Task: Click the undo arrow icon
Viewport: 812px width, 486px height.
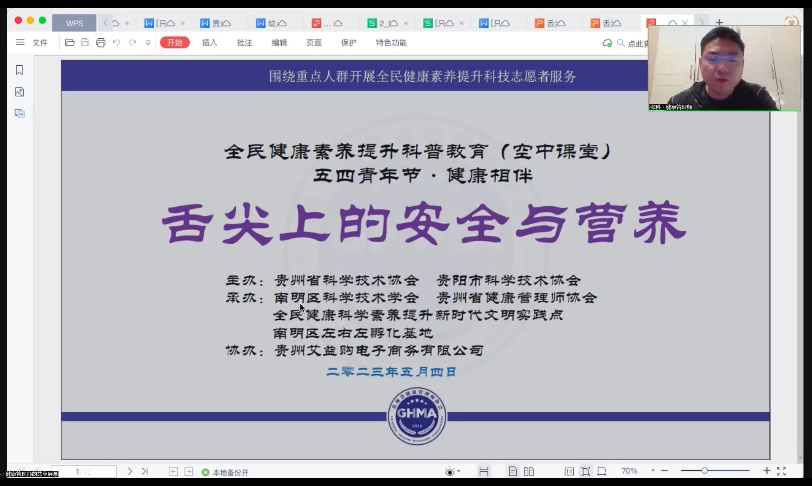Action: 117,42
